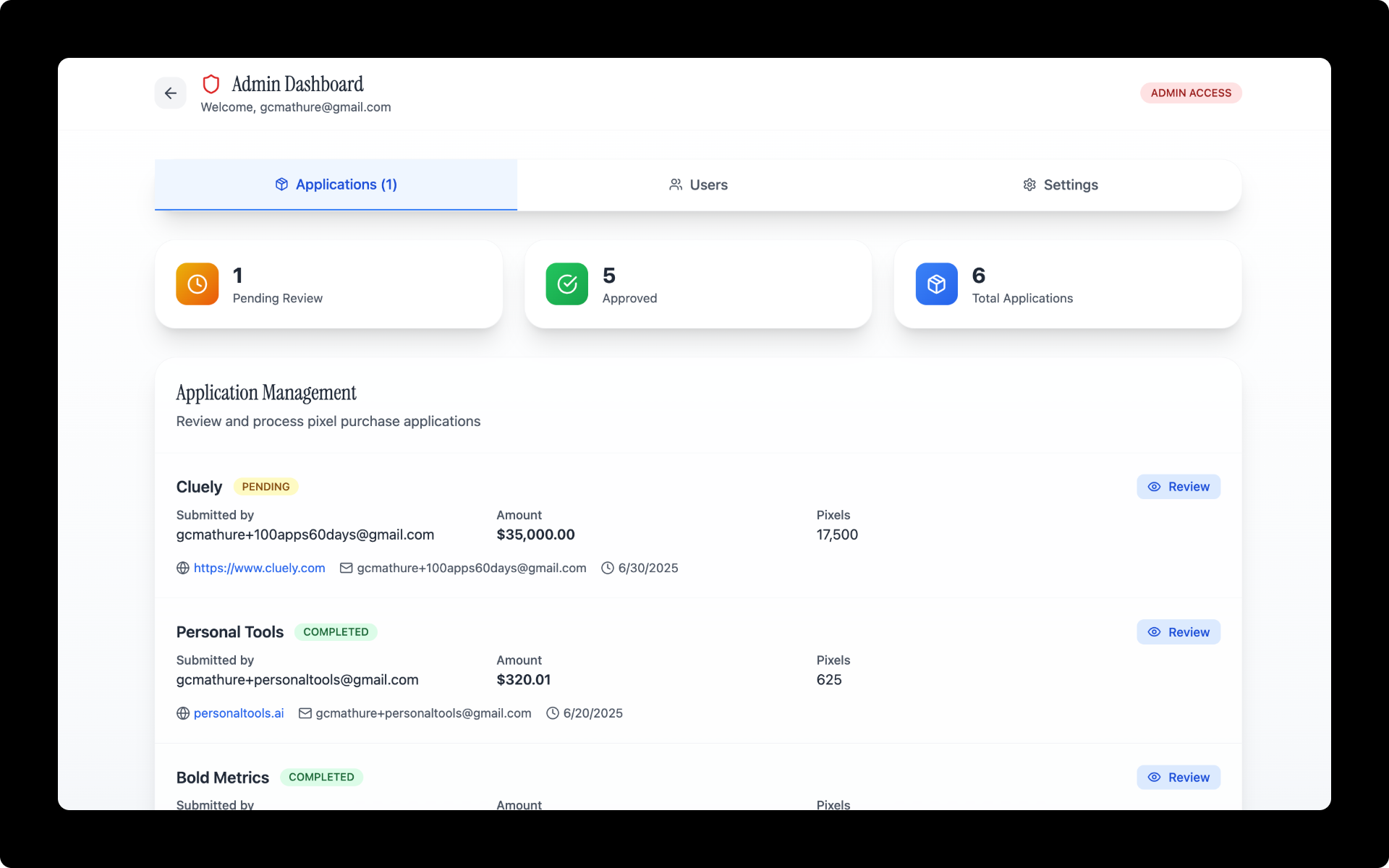Open the Applications (1) tab
The width and height of the screenshot is (1389, 868).
(x=336, y=184)
